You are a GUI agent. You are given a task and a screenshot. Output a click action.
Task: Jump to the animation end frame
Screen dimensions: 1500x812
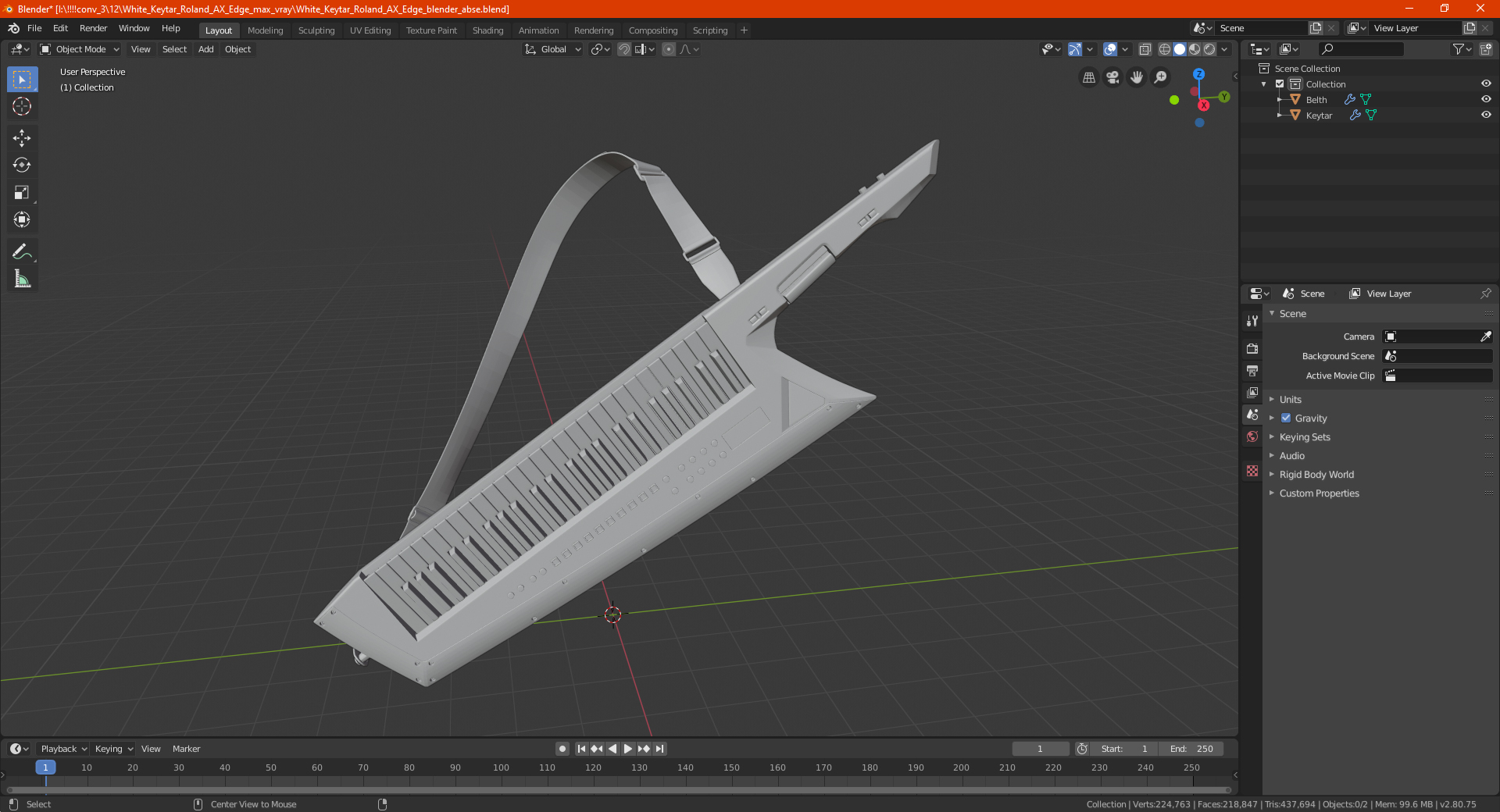tap(659, 749)
